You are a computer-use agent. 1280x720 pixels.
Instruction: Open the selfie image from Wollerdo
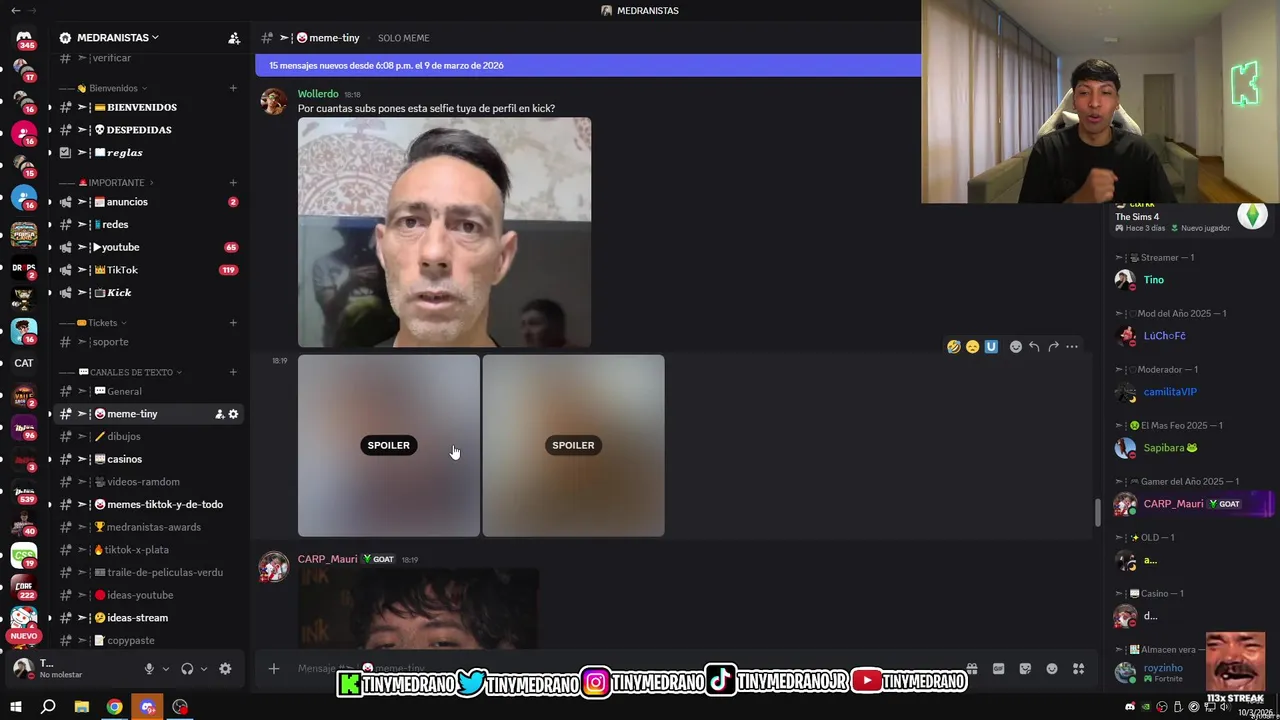[444, 232]
